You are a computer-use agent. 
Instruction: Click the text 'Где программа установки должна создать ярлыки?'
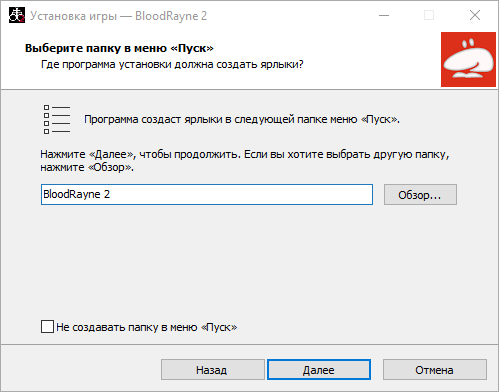[x=172, y=64]
